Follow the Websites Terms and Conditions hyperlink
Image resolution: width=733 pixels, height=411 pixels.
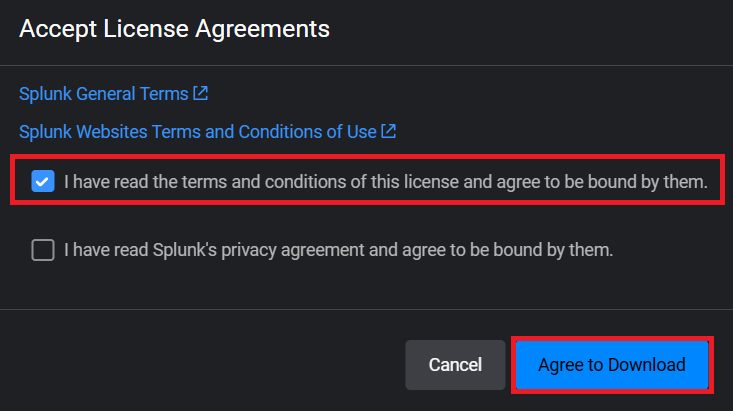click(x=198, y=131)
